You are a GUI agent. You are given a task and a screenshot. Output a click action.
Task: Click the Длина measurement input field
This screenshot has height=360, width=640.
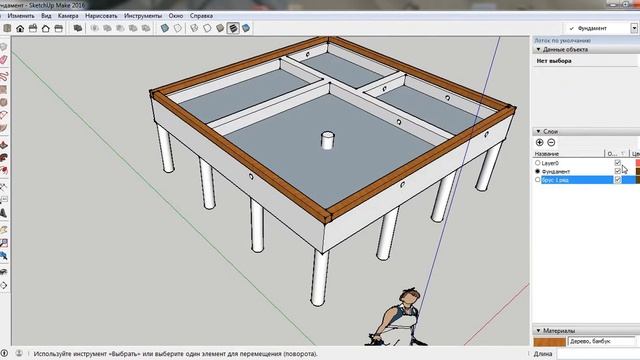(x=598, y=354)
